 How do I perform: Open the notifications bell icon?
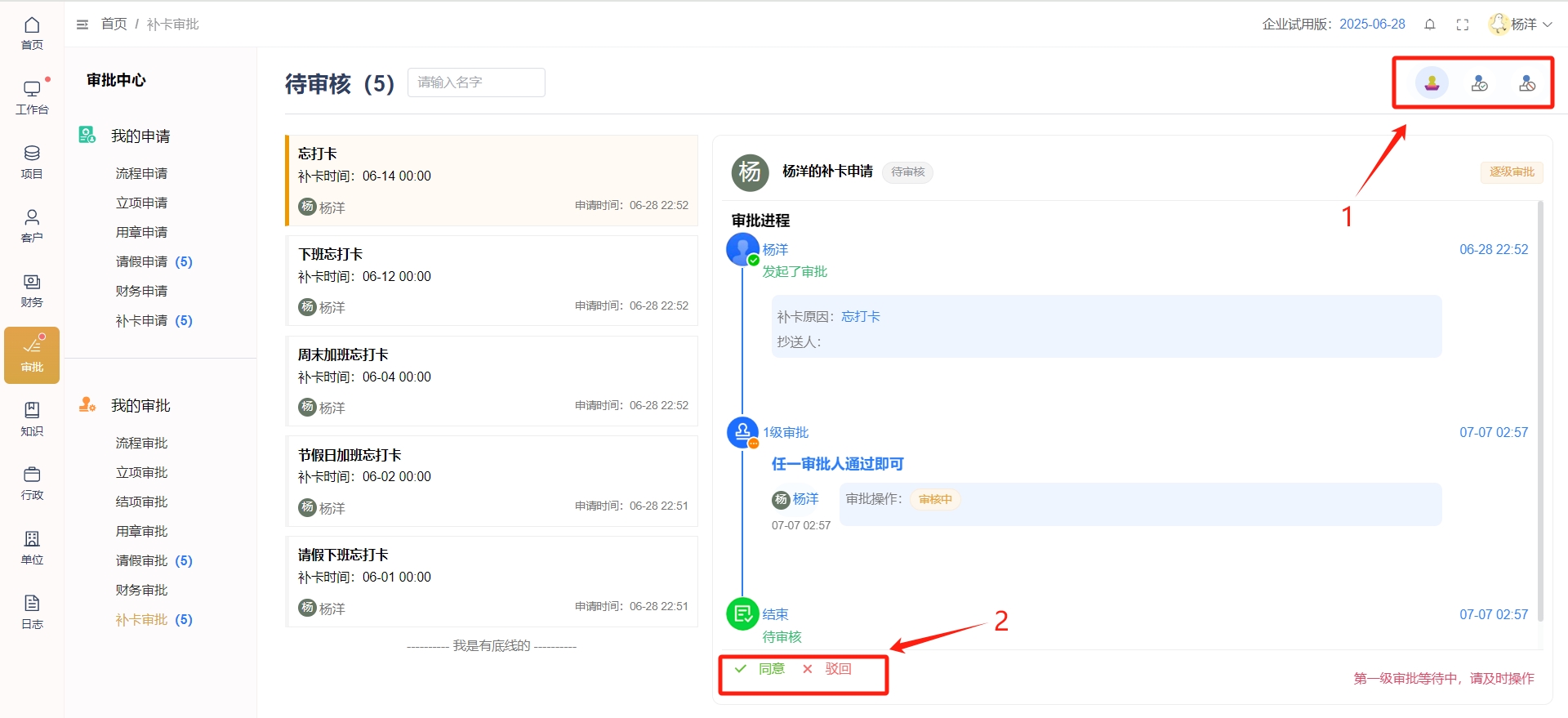(1430, 25)
